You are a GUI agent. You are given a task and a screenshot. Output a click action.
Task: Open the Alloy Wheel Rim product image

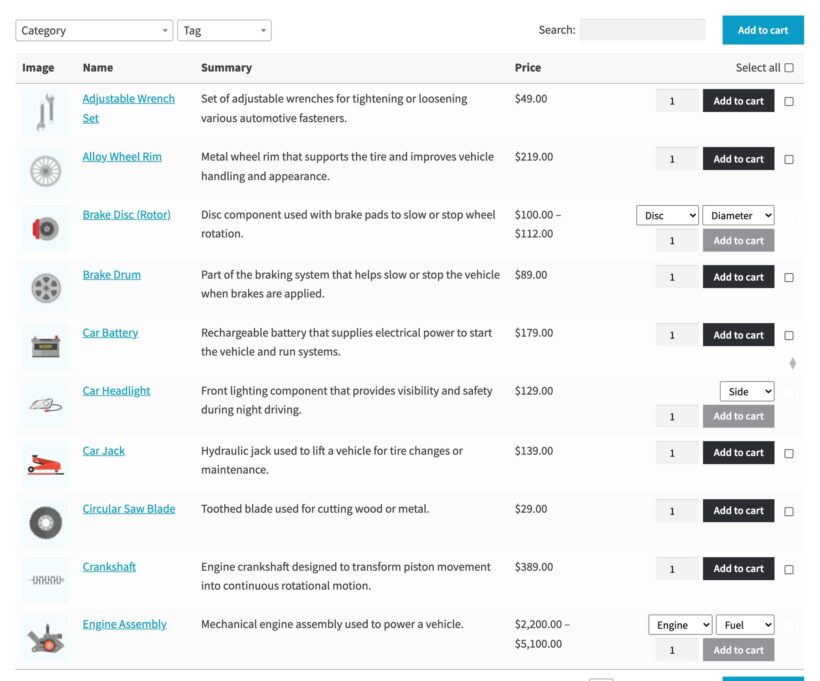45,171
